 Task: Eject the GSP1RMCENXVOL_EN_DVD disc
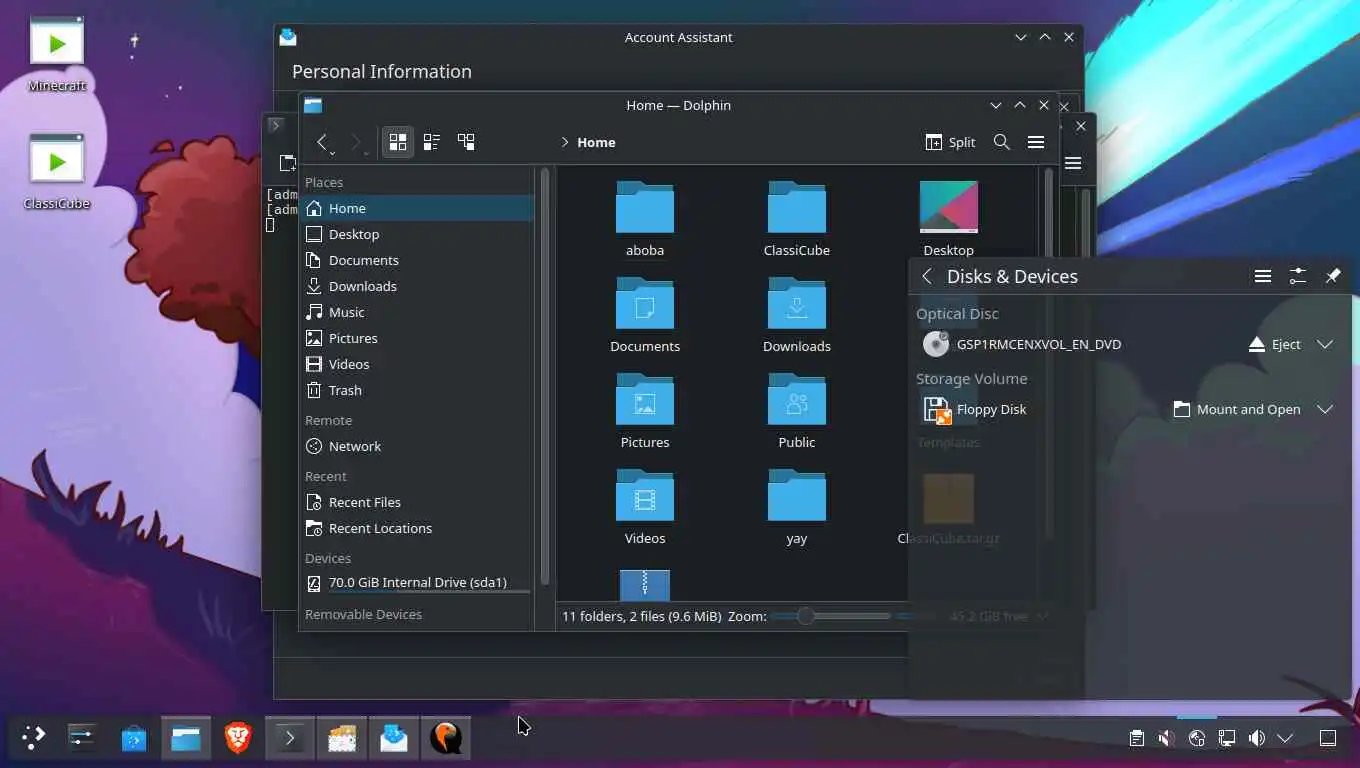tap(1275, 344)
